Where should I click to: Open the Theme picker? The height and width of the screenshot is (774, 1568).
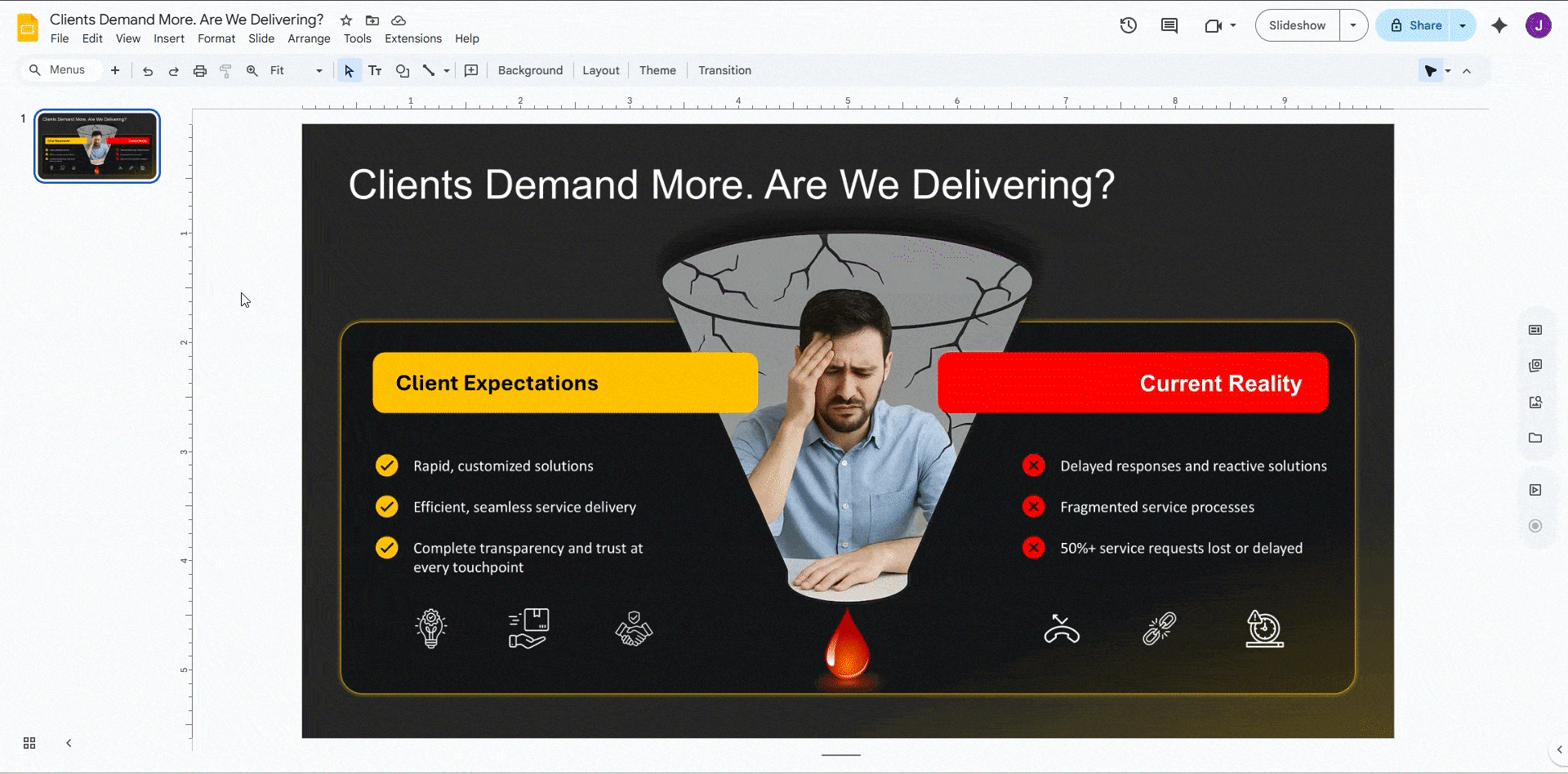click(x=657, y=70)
